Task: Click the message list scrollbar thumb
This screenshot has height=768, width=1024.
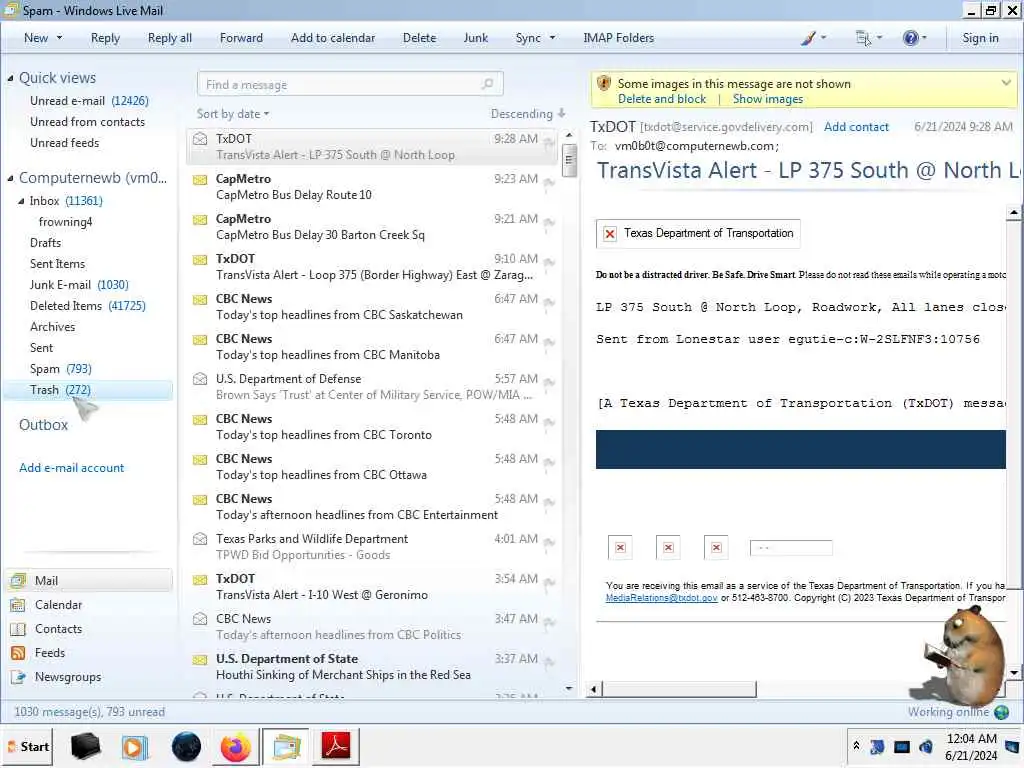Action: click(x=569, y=160)
